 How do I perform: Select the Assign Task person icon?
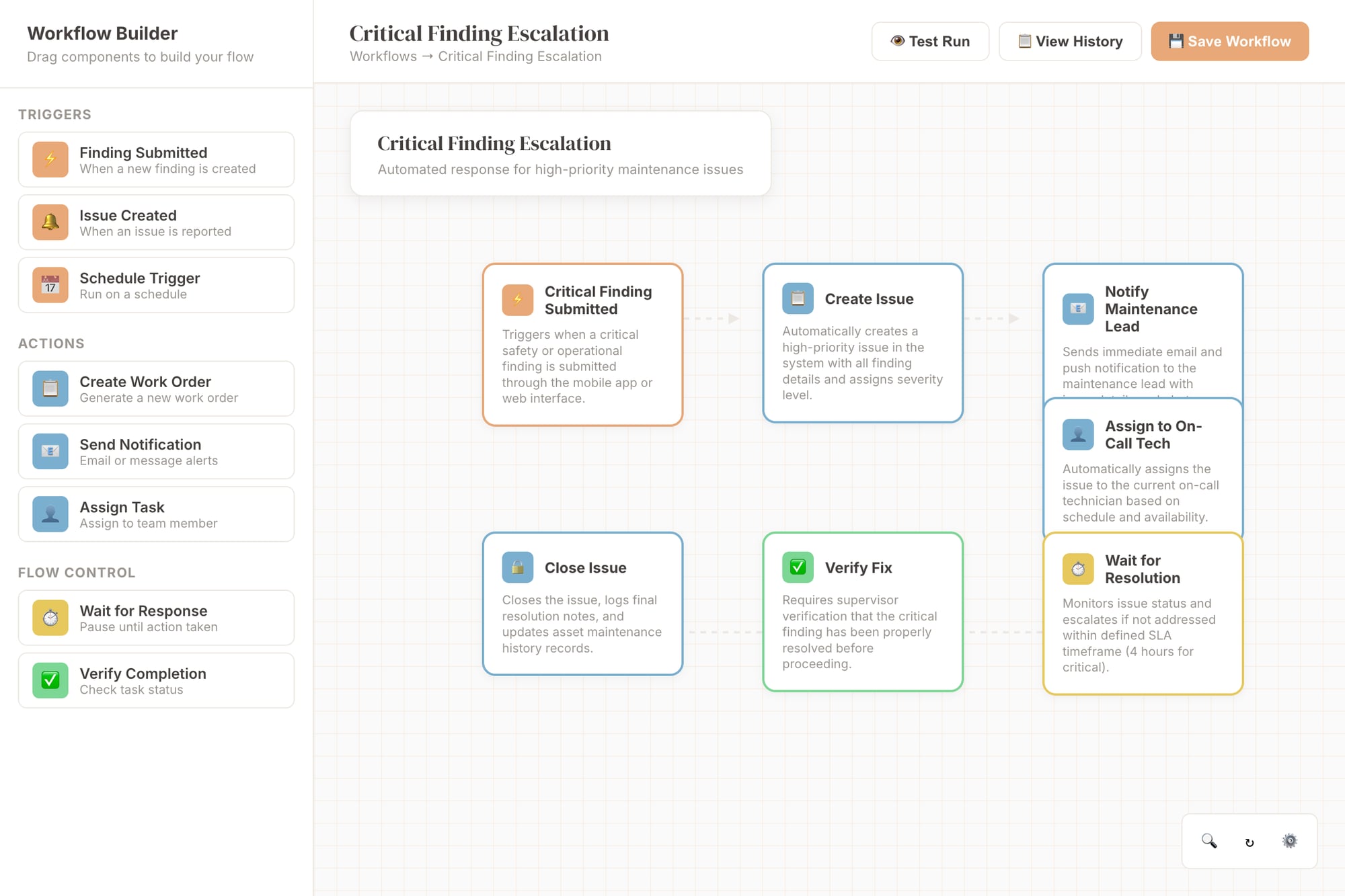(x=49, y=514)
